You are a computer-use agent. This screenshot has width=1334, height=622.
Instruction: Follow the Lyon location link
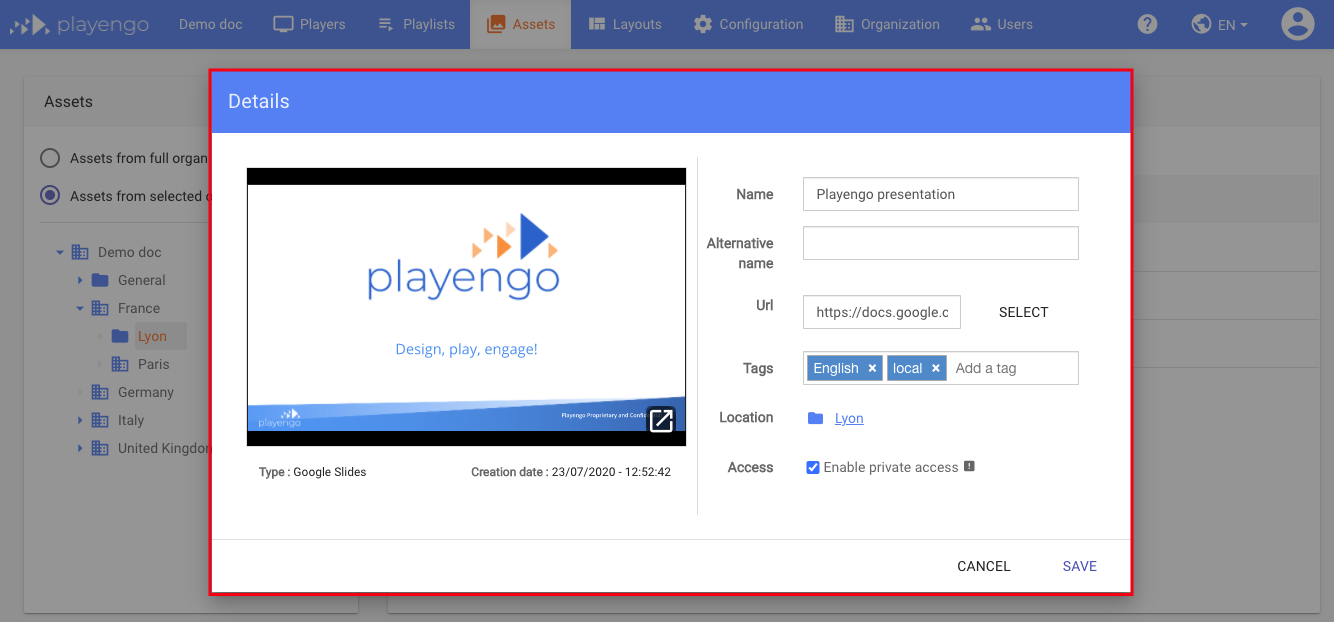click(x=849, y=418)
